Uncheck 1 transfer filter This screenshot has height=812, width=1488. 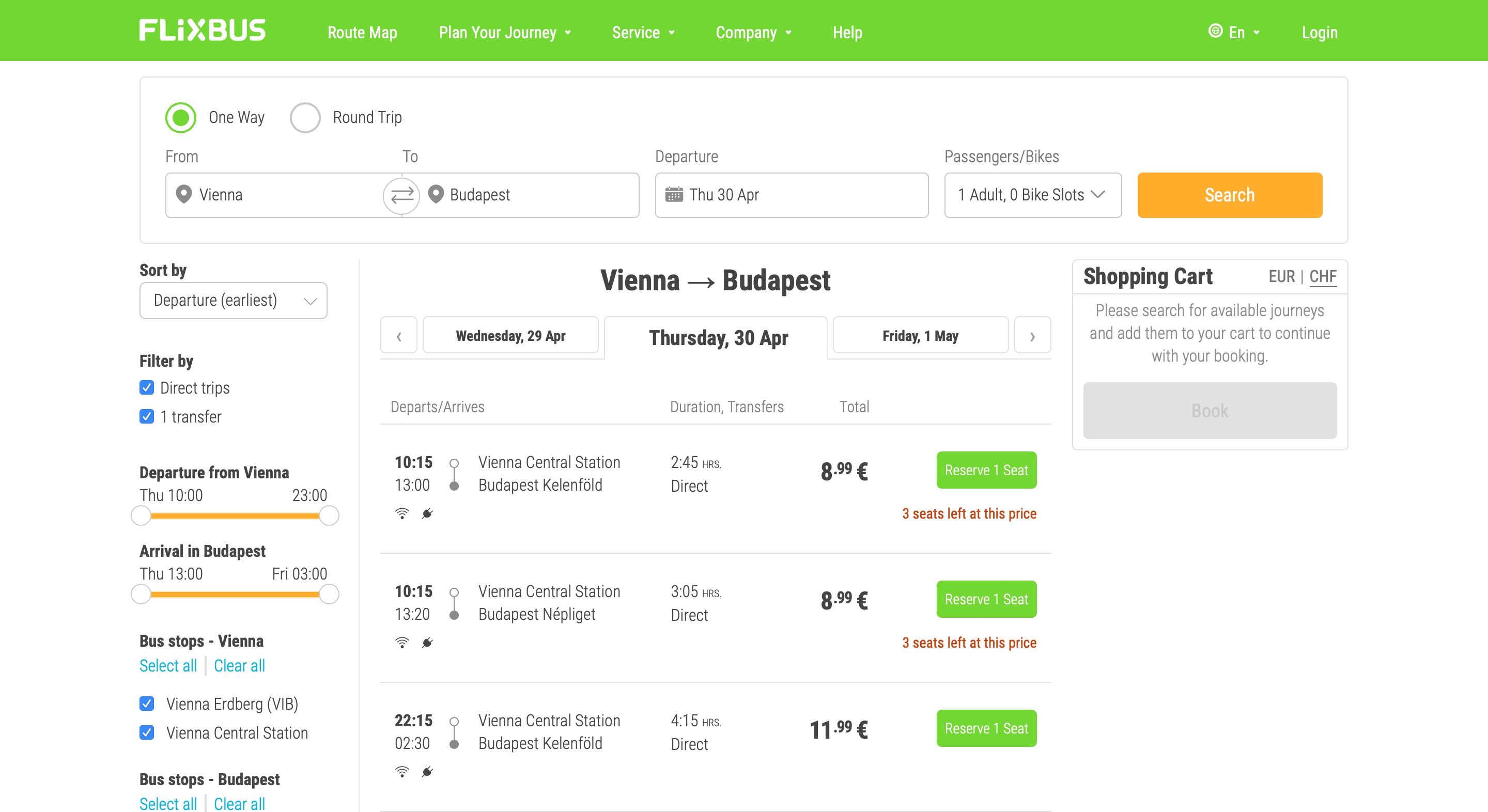pos(147,416)
